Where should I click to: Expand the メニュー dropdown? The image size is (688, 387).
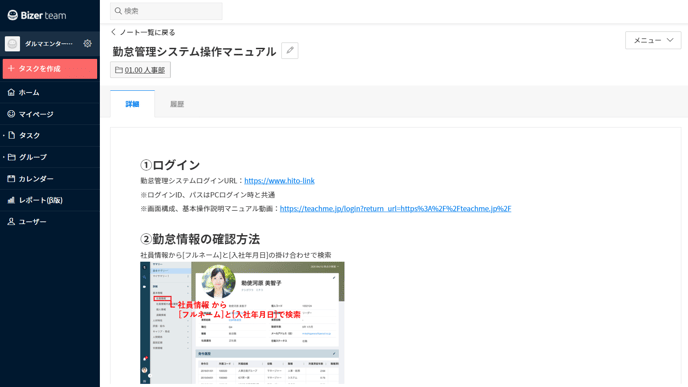tap(653, 40)
